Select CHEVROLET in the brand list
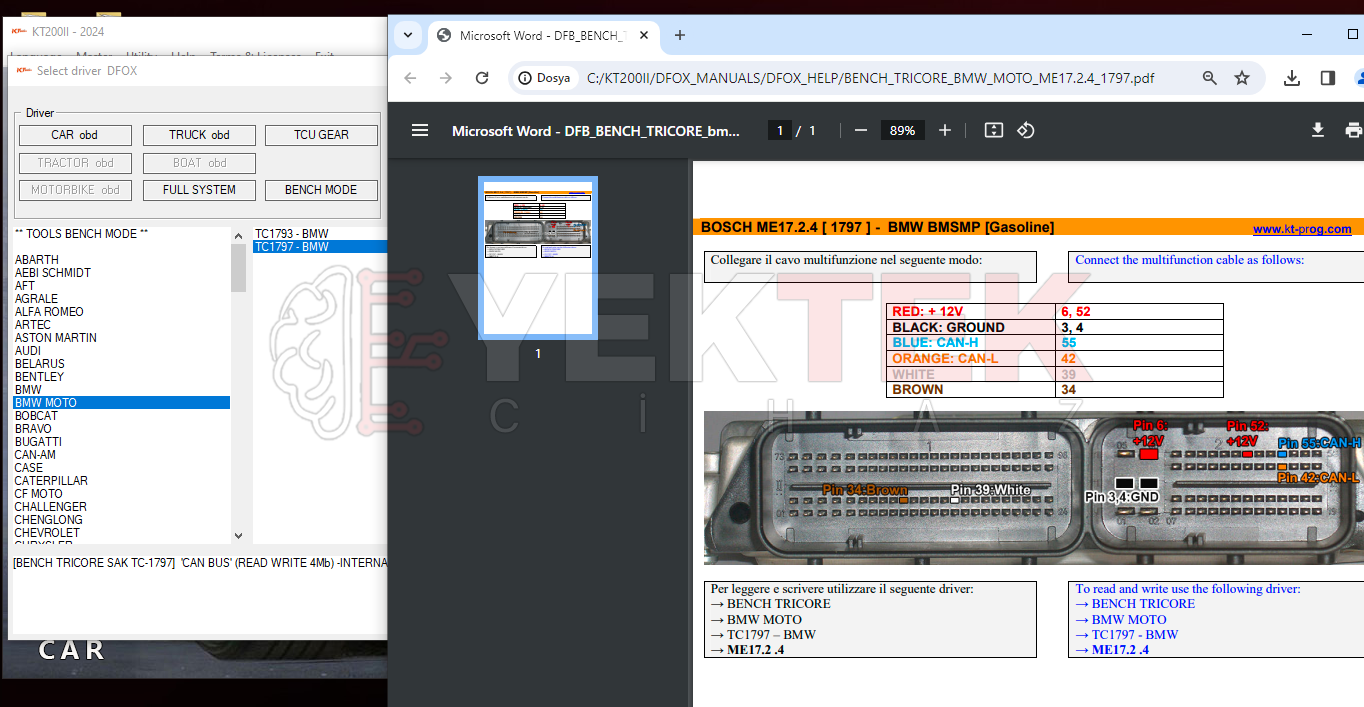Viewport: 1364px width, 707px height. [x=121, y=533]
